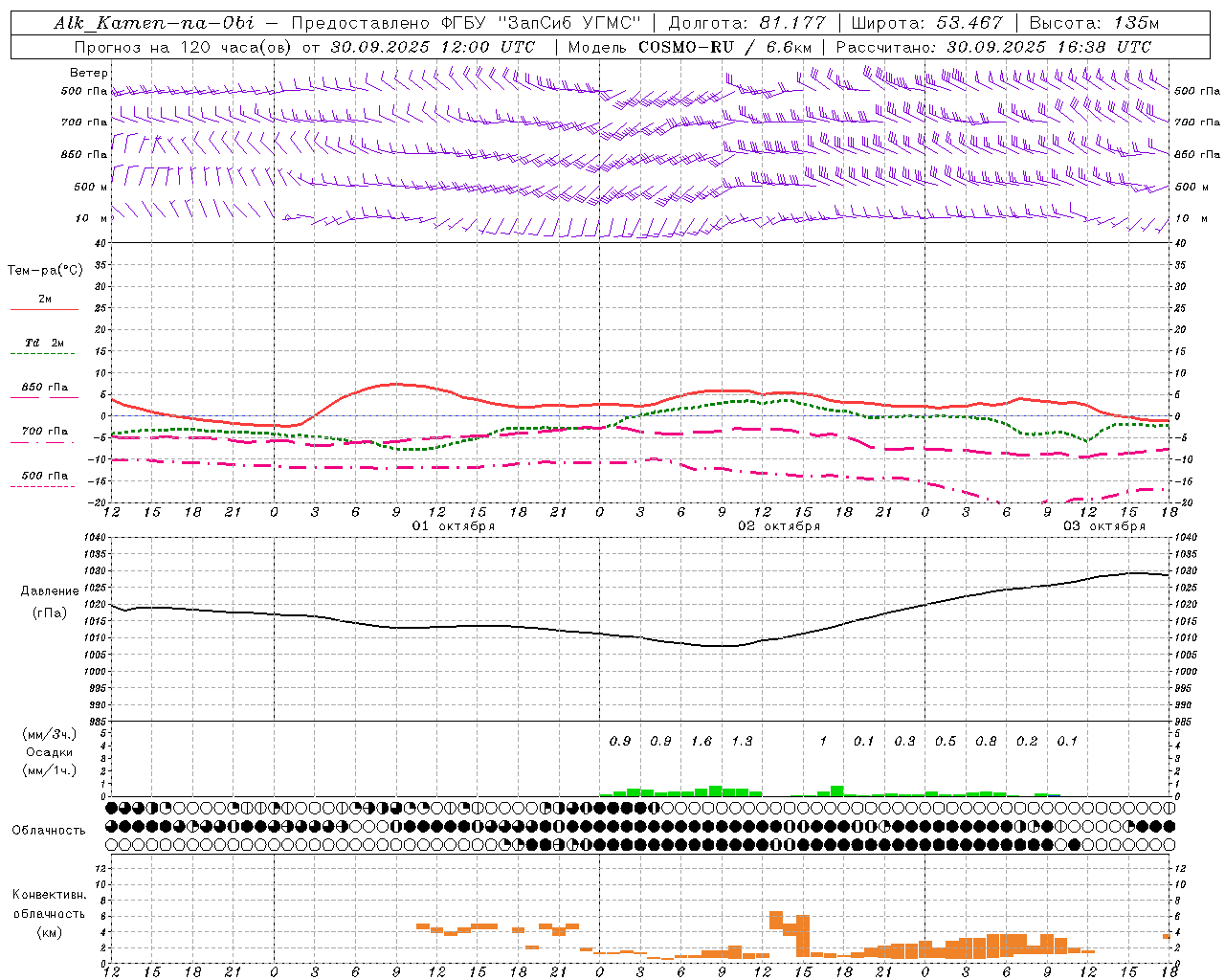Click the model label COSMO-RU / 6.6км
Image resolution: width=1225 pixels, height=980 pixels.
tap(725, 47)
